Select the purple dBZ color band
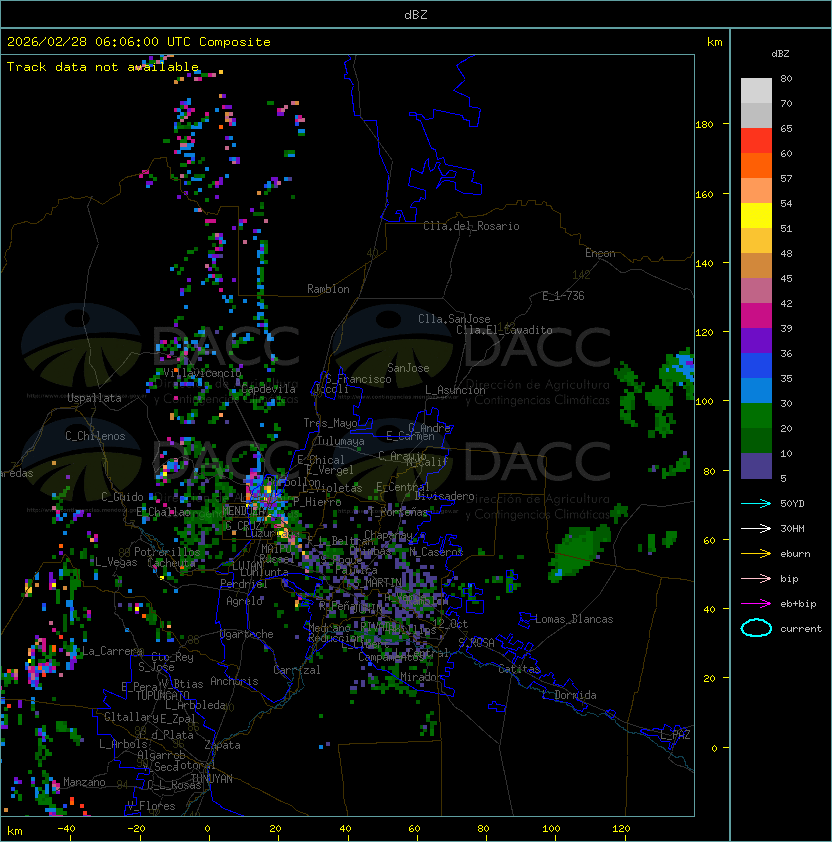832x842 pixels. tap(756, 341)
